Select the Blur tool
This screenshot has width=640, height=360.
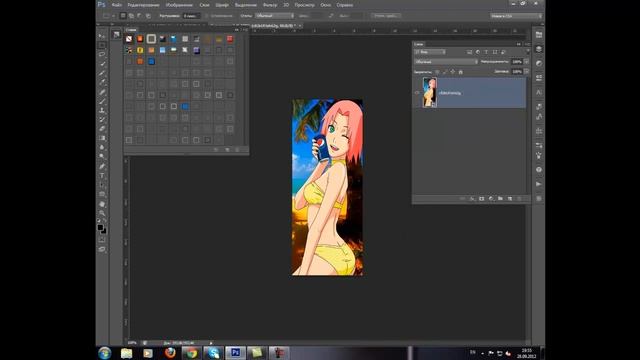click(x=102, y=148)
